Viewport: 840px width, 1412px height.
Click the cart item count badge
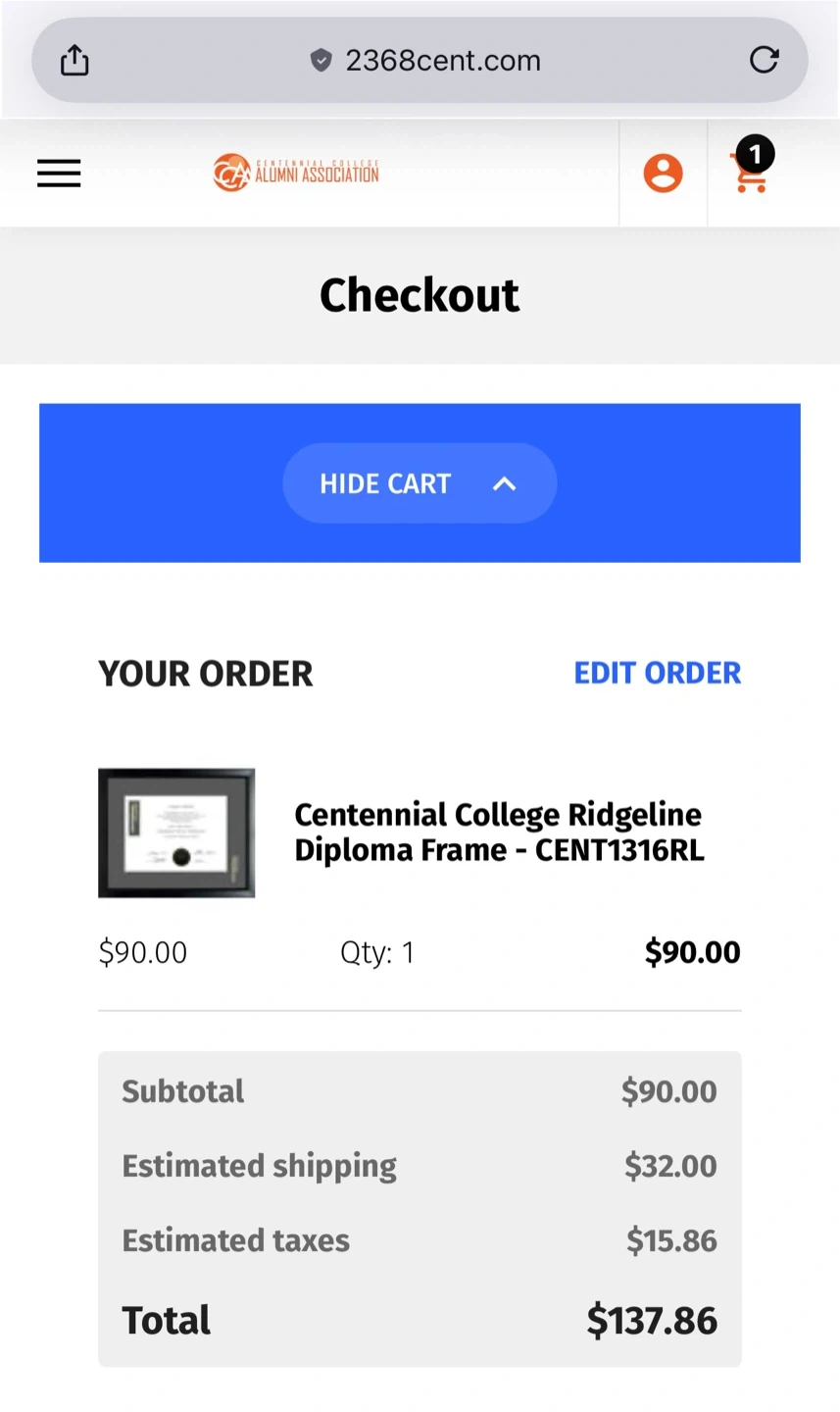[756, 154]
